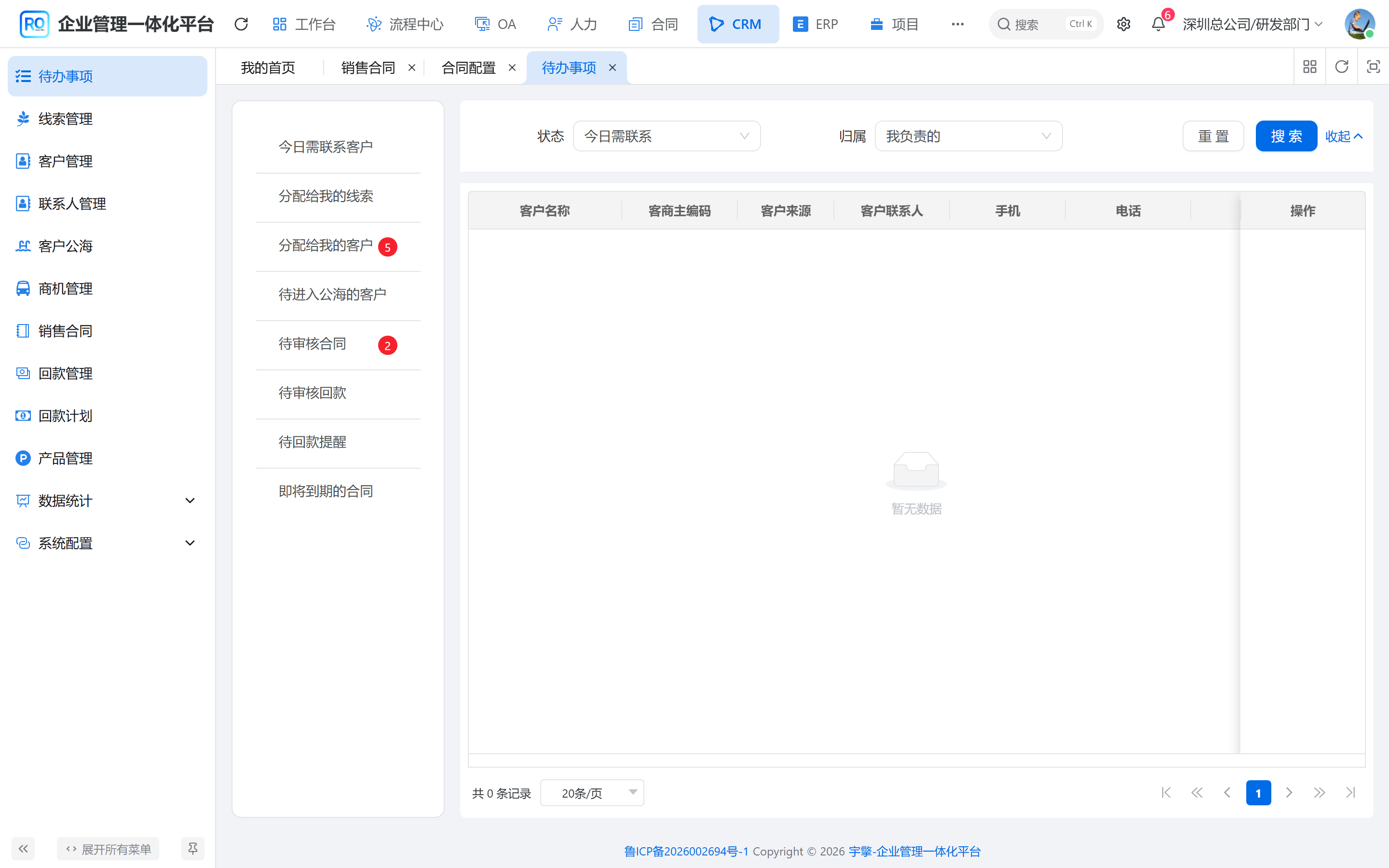The height and width of the screenshot is (868, 1389).
Task: Click the user avatar picture
Action: (1359, 24)
